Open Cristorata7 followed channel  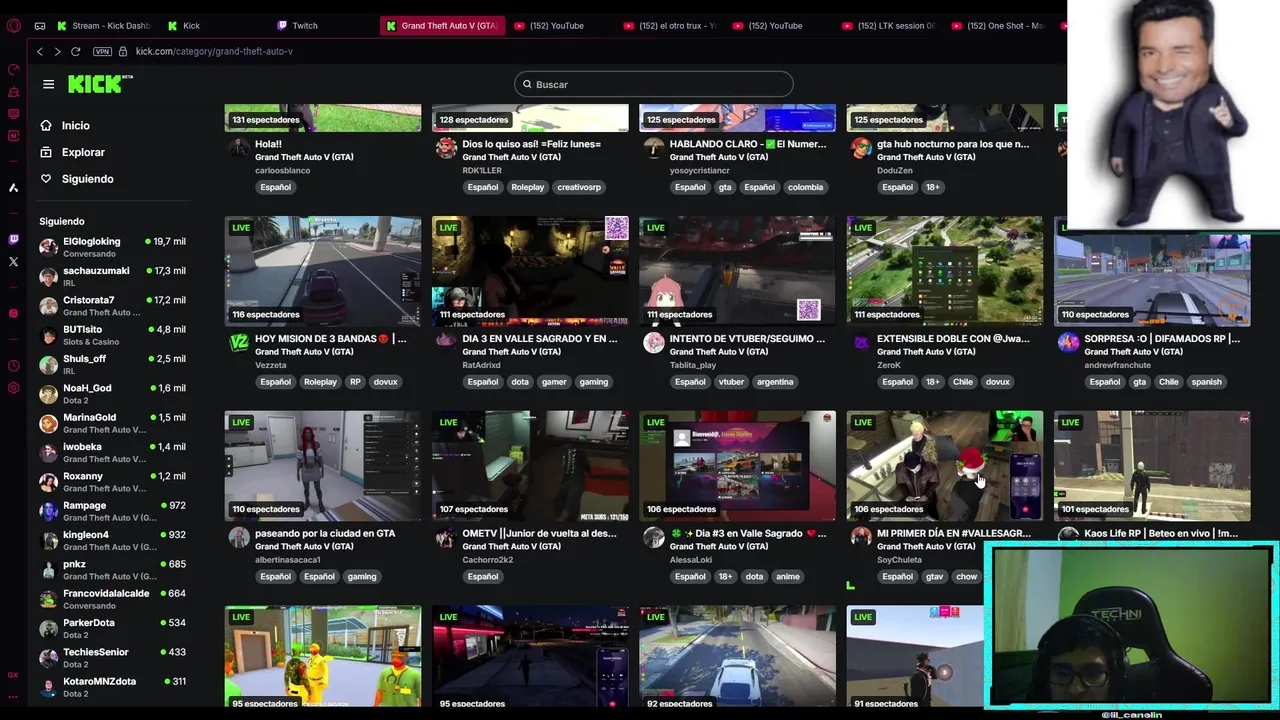pos(112,305)
